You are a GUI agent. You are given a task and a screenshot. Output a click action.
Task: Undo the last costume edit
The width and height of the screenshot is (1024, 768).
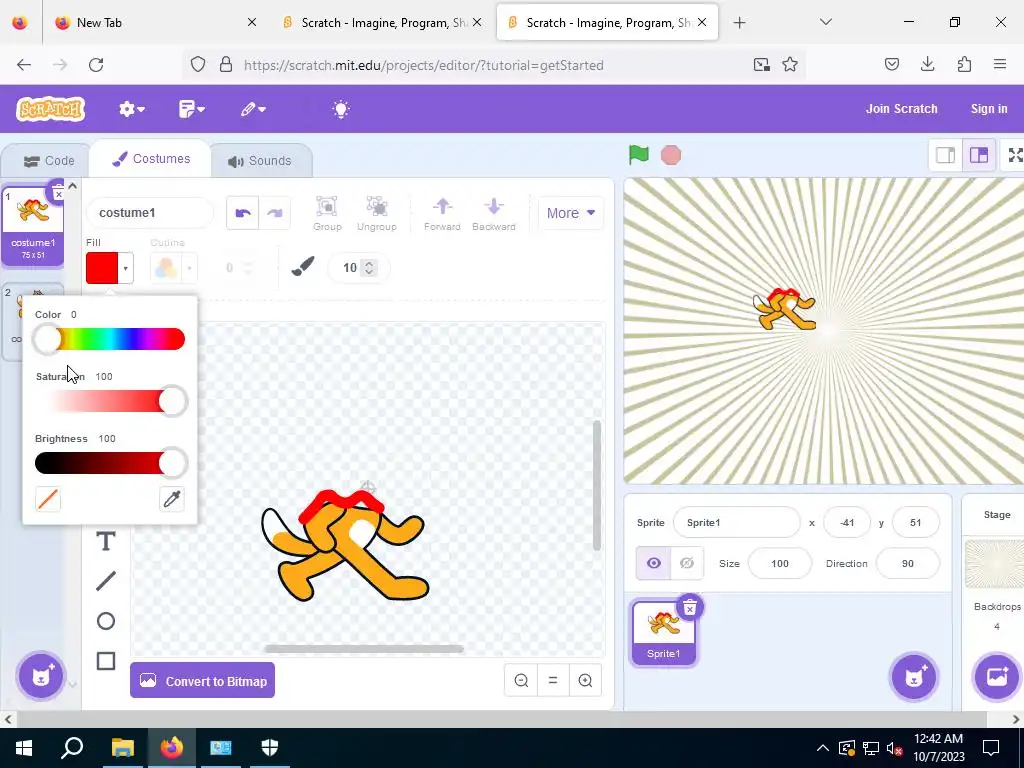pyautogui.click(x=243, y=213)
